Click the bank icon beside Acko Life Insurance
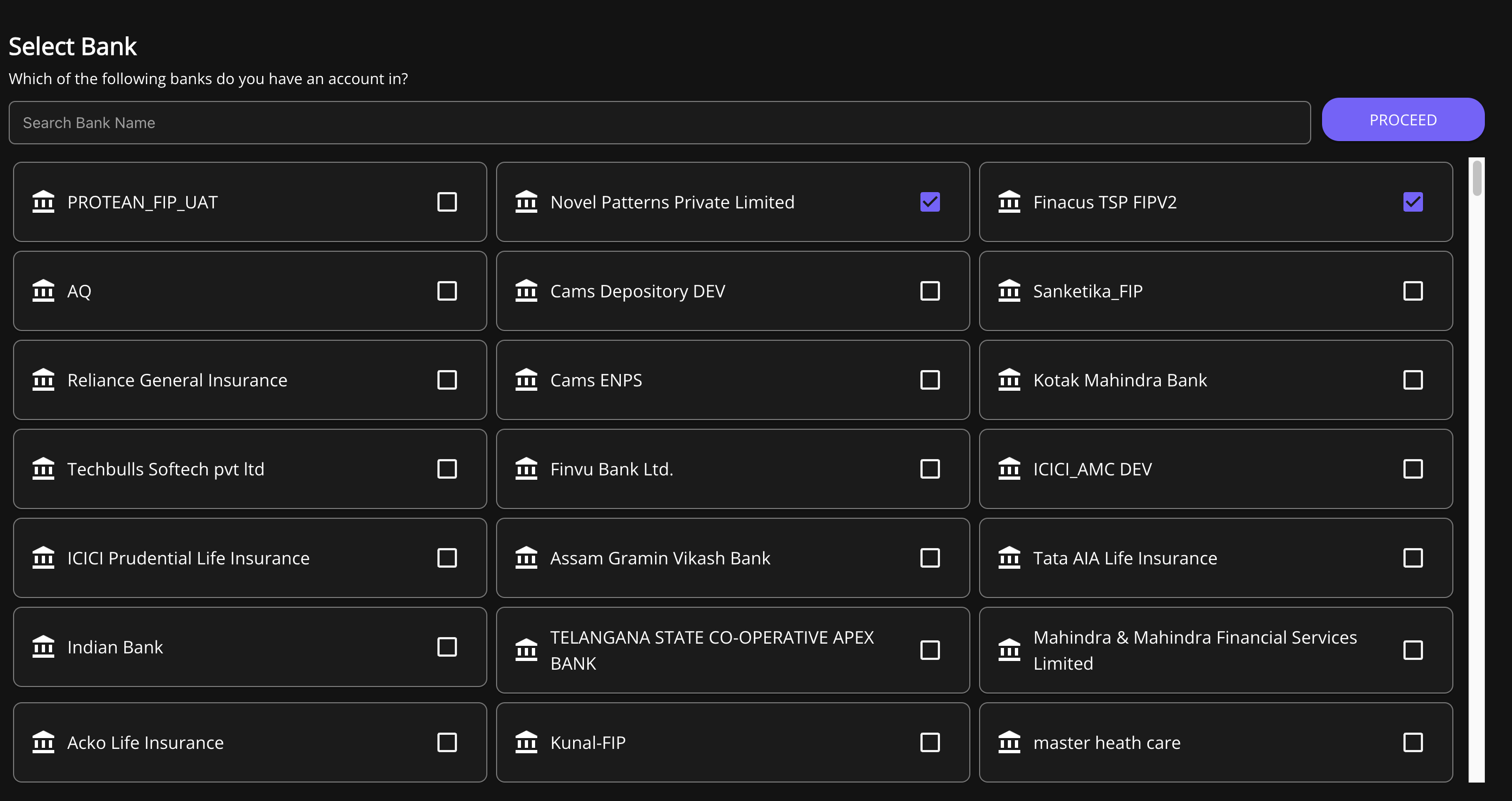1512x801 pixels. (43, 742)
